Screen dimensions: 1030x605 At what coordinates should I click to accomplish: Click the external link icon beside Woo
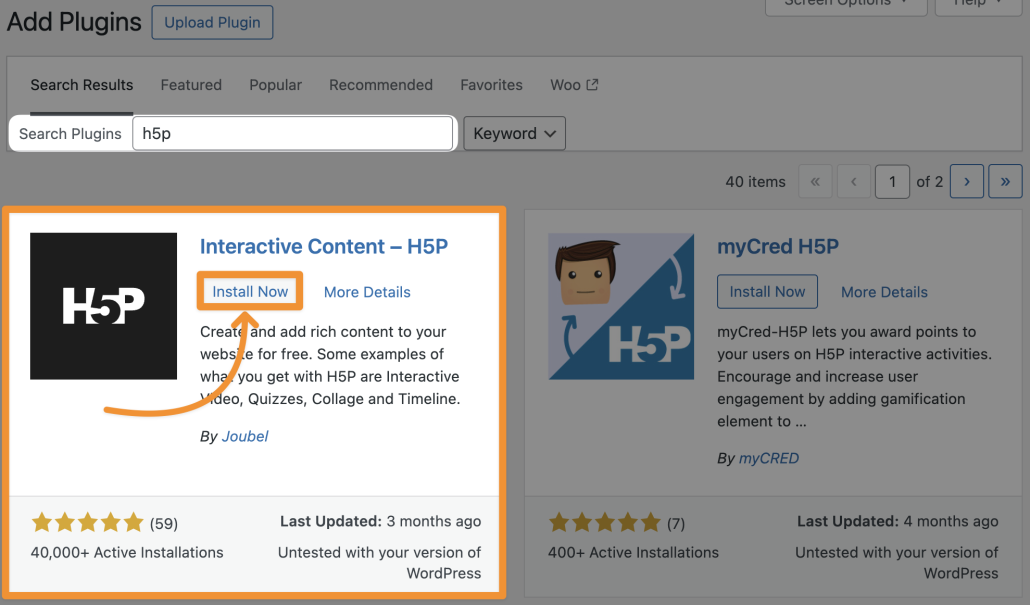(x=592, y=84)
